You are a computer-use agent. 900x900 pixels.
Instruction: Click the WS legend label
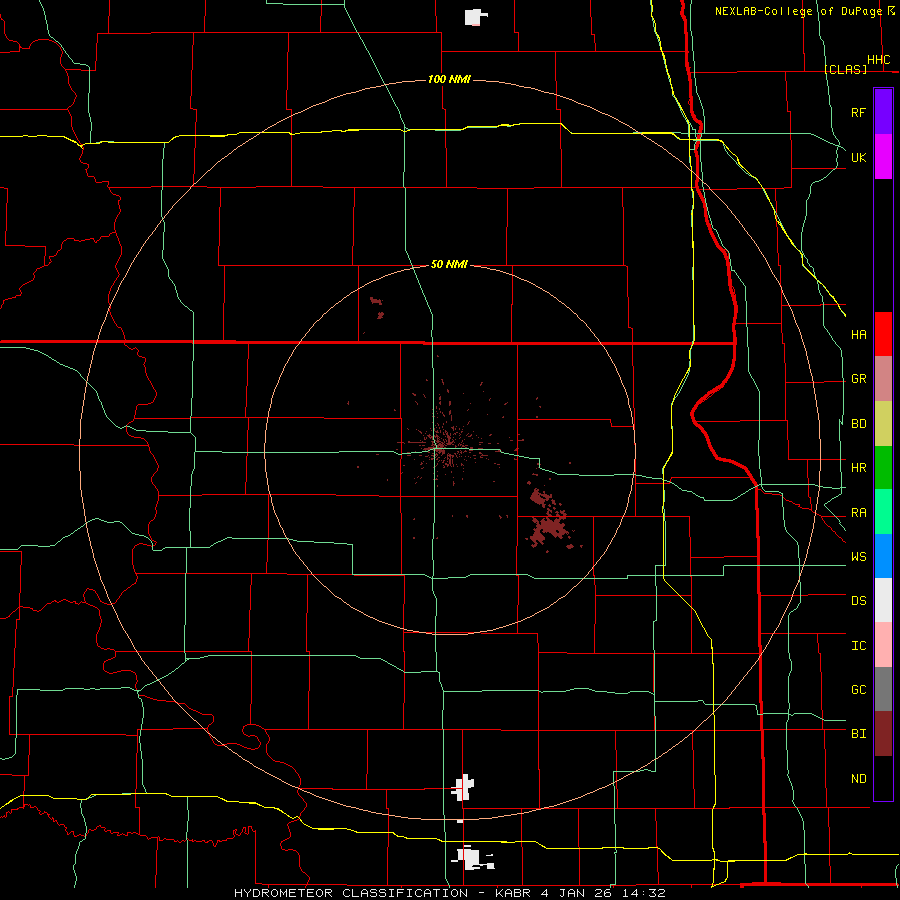(858, 556)
